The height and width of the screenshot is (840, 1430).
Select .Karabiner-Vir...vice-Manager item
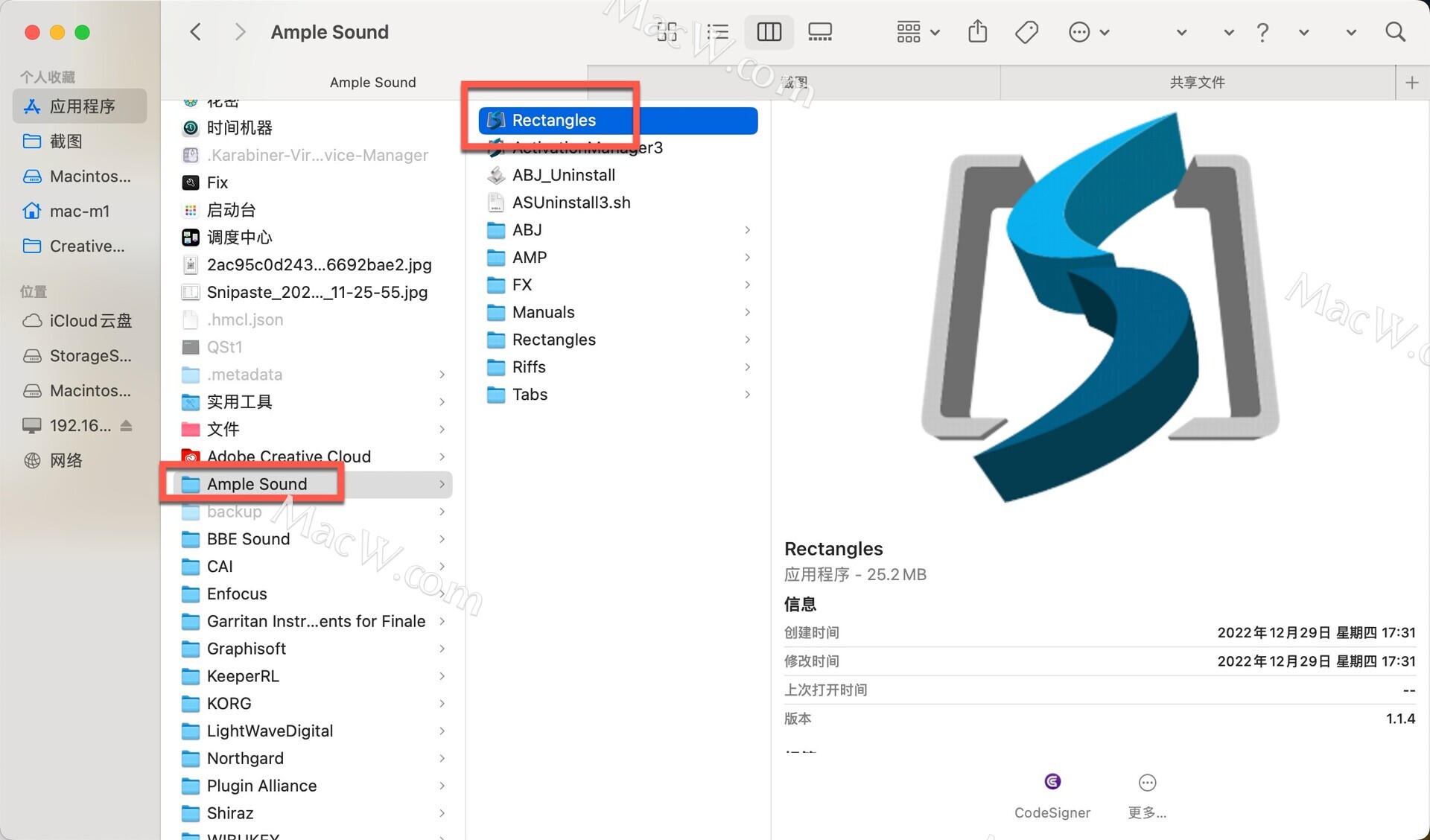(x=314, y=156)
